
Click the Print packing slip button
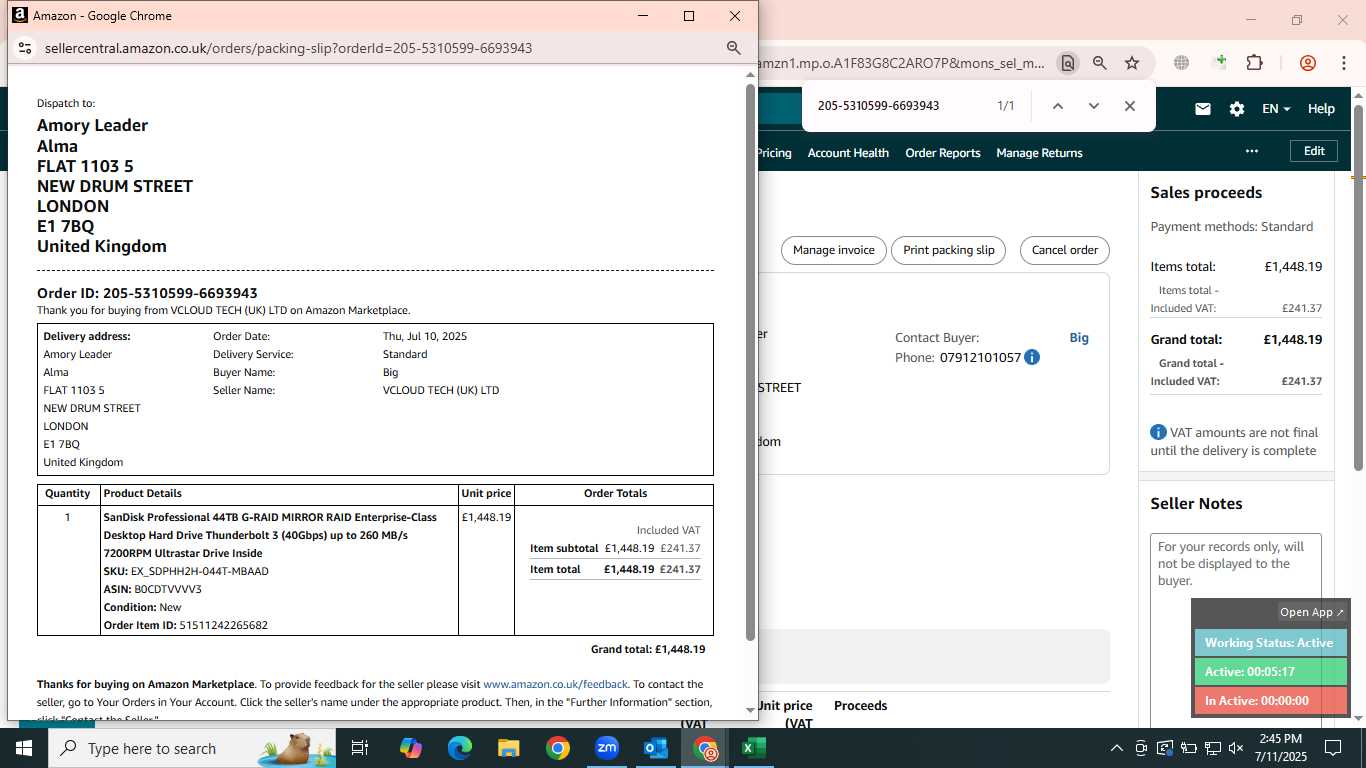coord(949,250)
